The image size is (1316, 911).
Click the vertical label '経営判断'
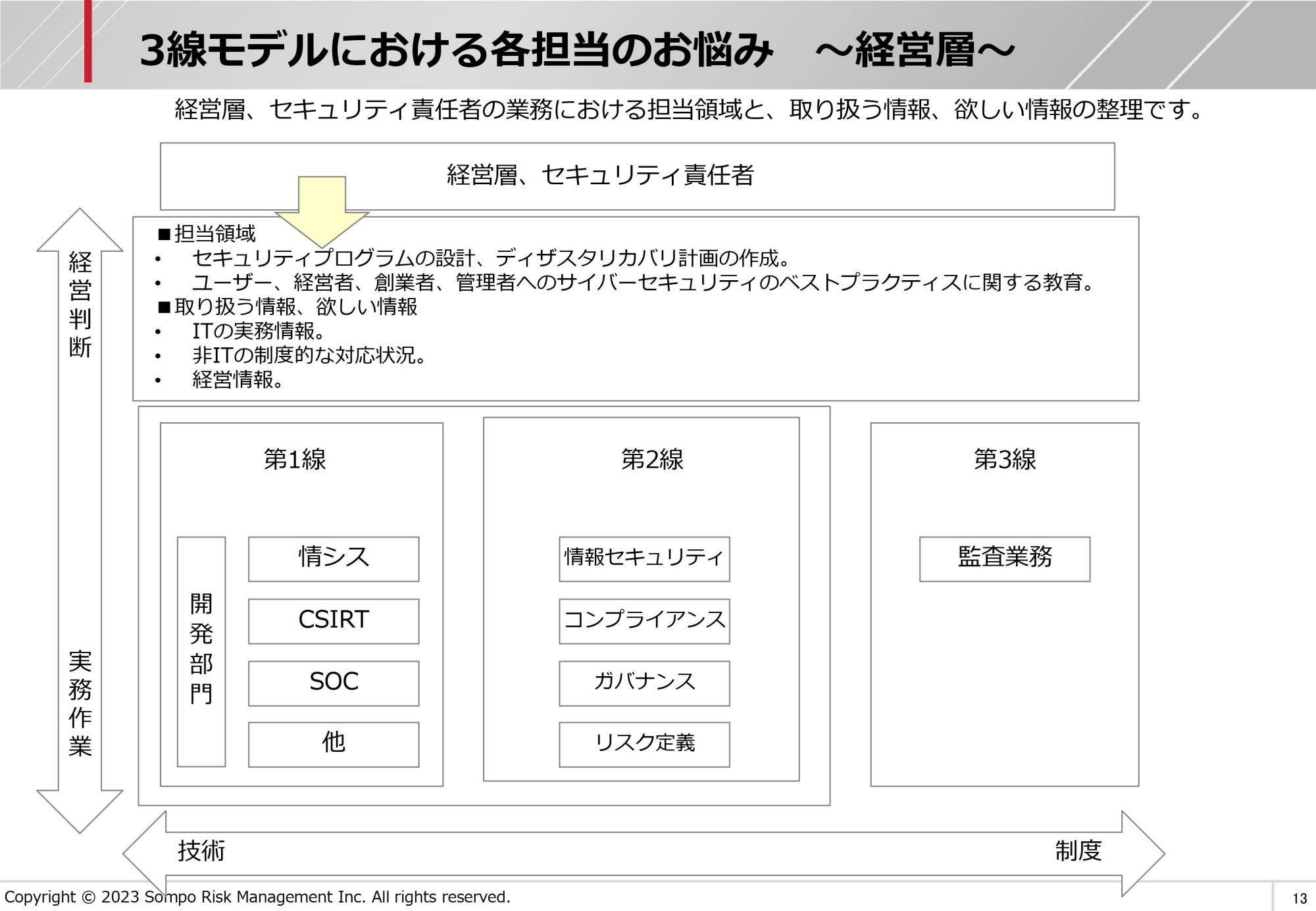[x=80, y=304]
